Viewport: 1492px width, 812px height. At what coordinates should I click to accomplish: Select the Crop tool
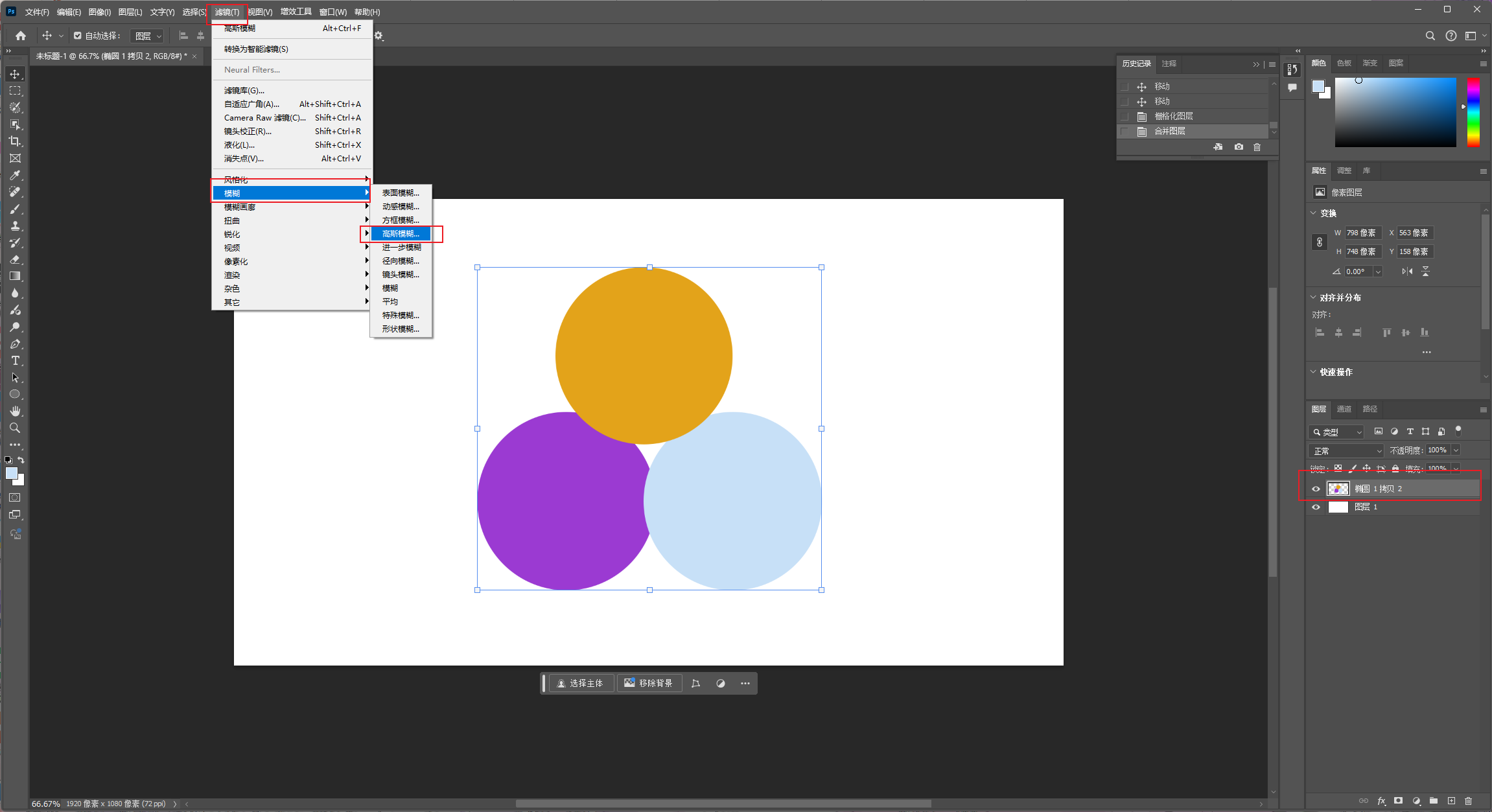[15, 141]
